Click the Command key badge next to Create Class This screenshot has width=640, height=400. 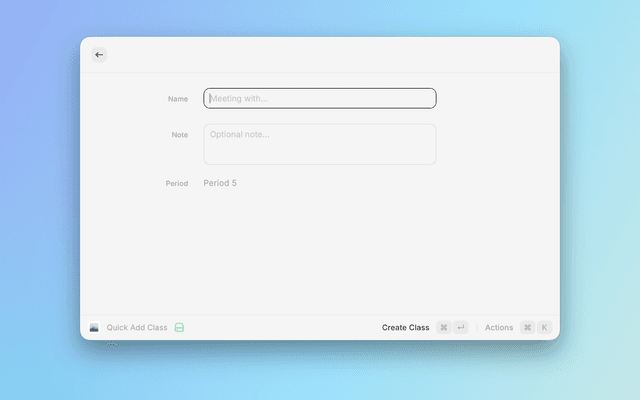point(444,328)
